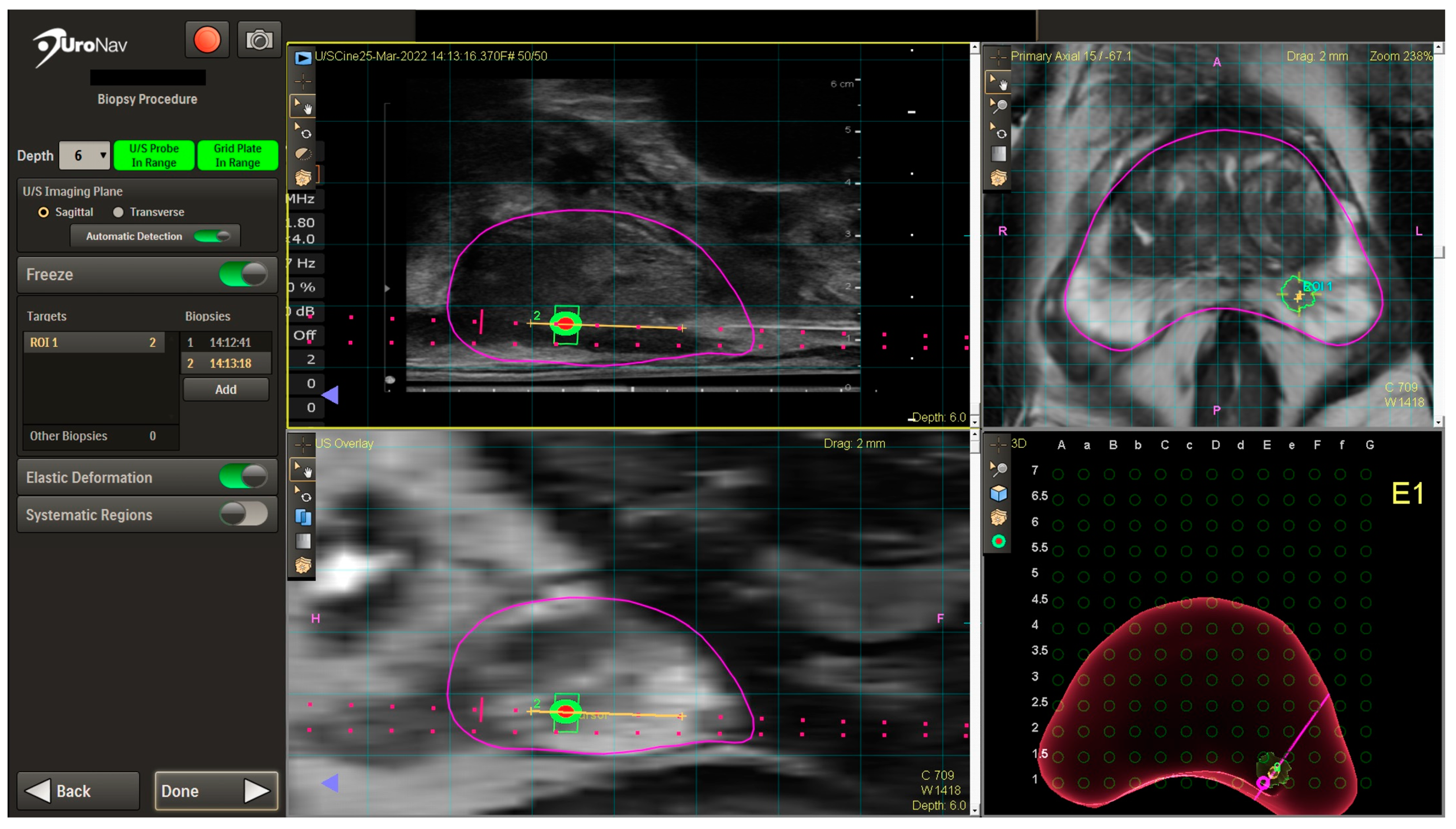Go Back to the previous step

click(x=78, y=791)
